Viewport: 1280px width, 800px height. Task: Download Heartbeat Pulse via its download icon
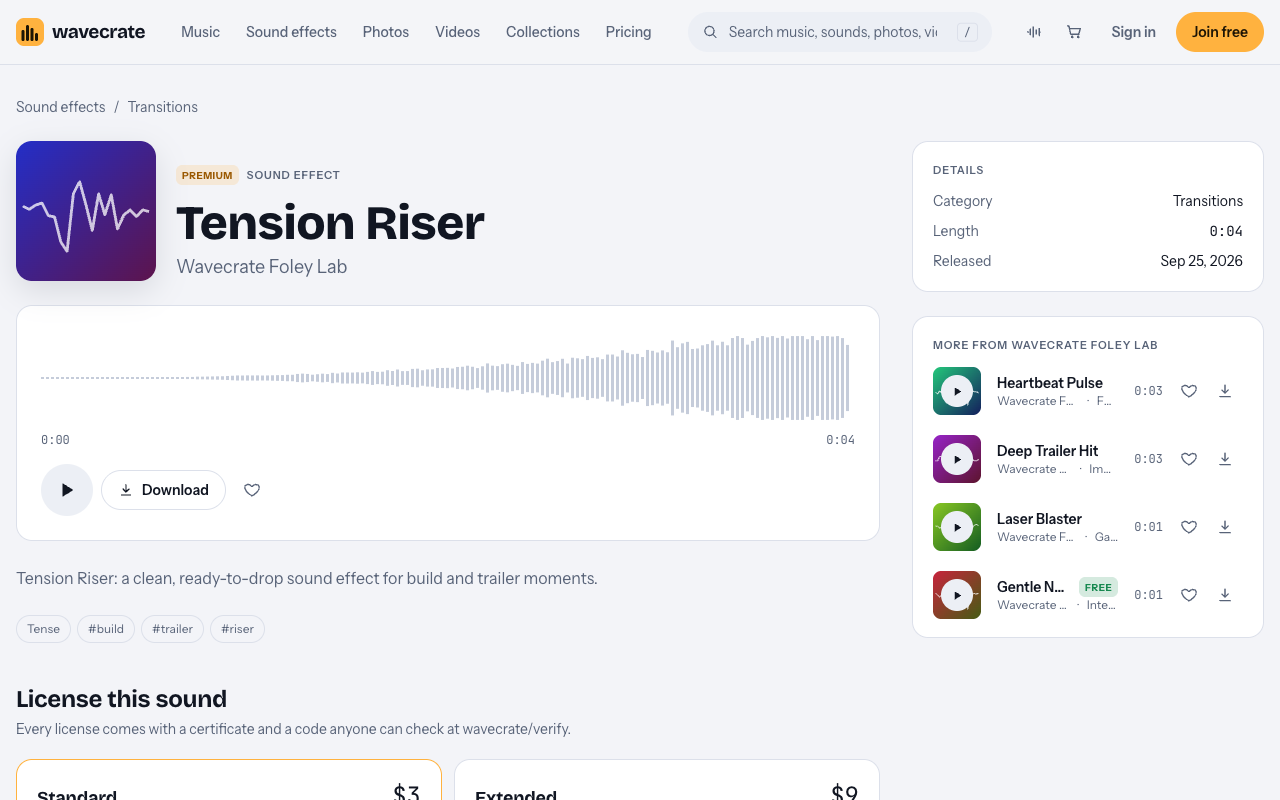coord(1225,391)
